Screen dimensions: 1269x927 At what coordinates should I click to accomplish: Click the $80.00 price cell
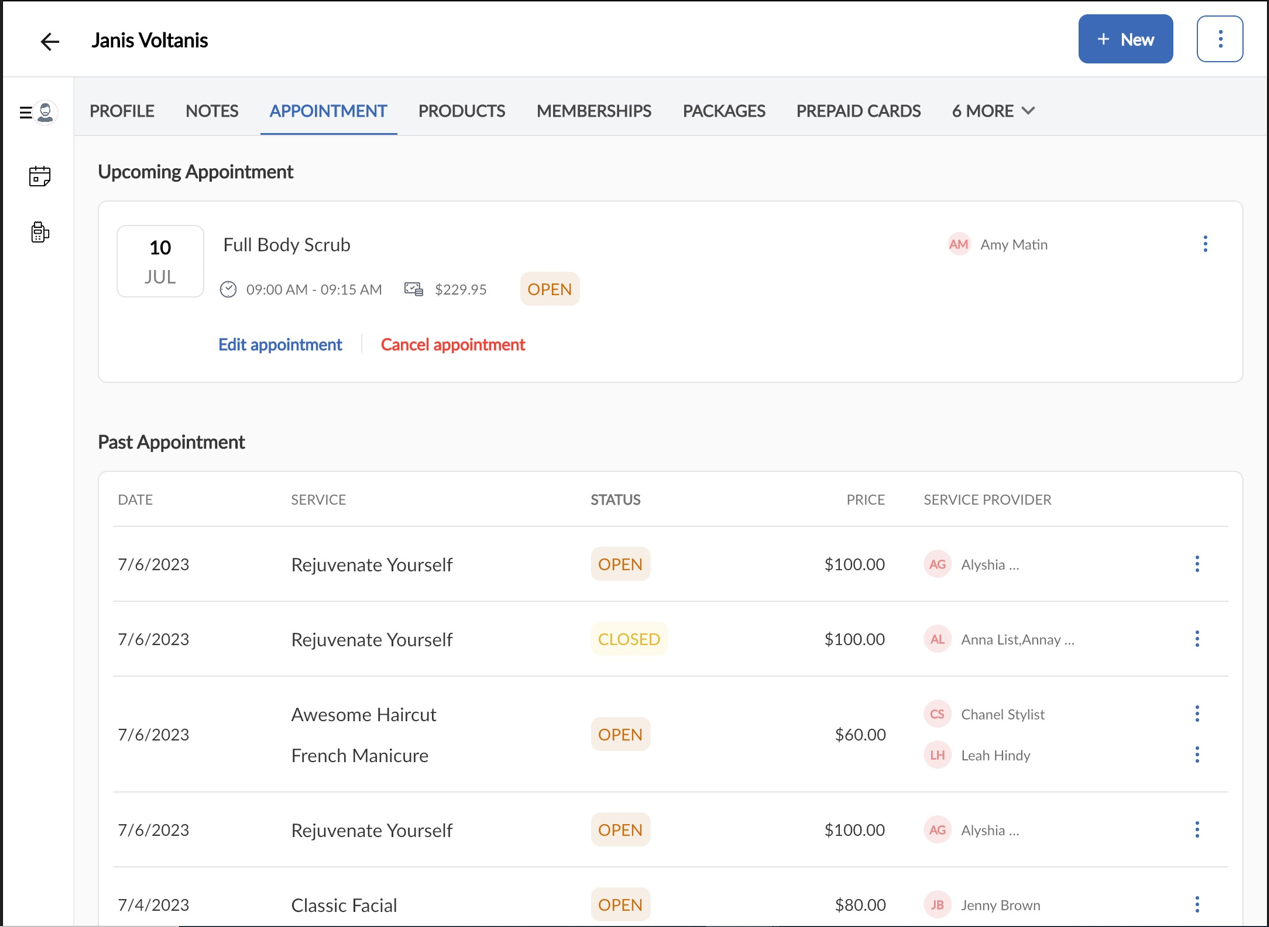tap(860, 905)
